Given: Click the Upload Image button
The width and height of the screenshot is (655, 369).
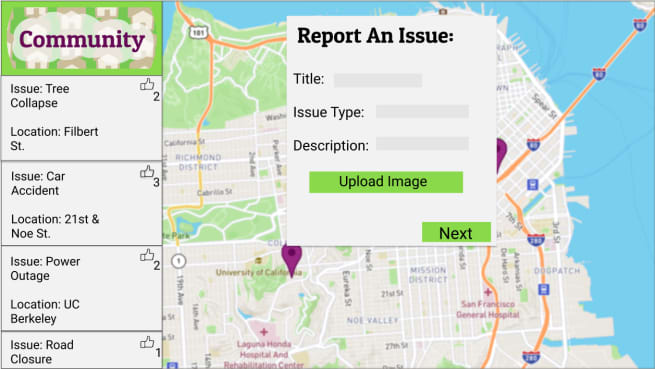Looking at the screenshot, I should click(386, 182).
